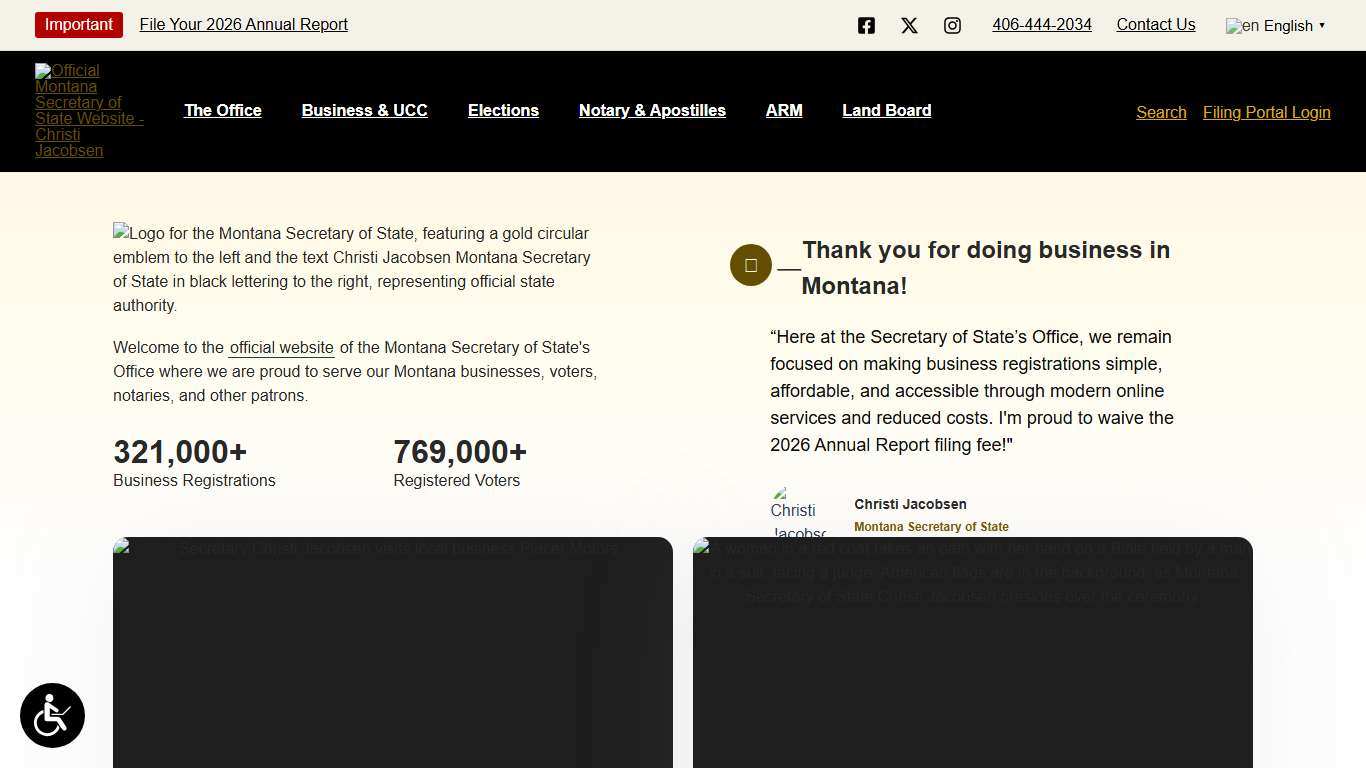Open The Office menu

click(223, 110)
